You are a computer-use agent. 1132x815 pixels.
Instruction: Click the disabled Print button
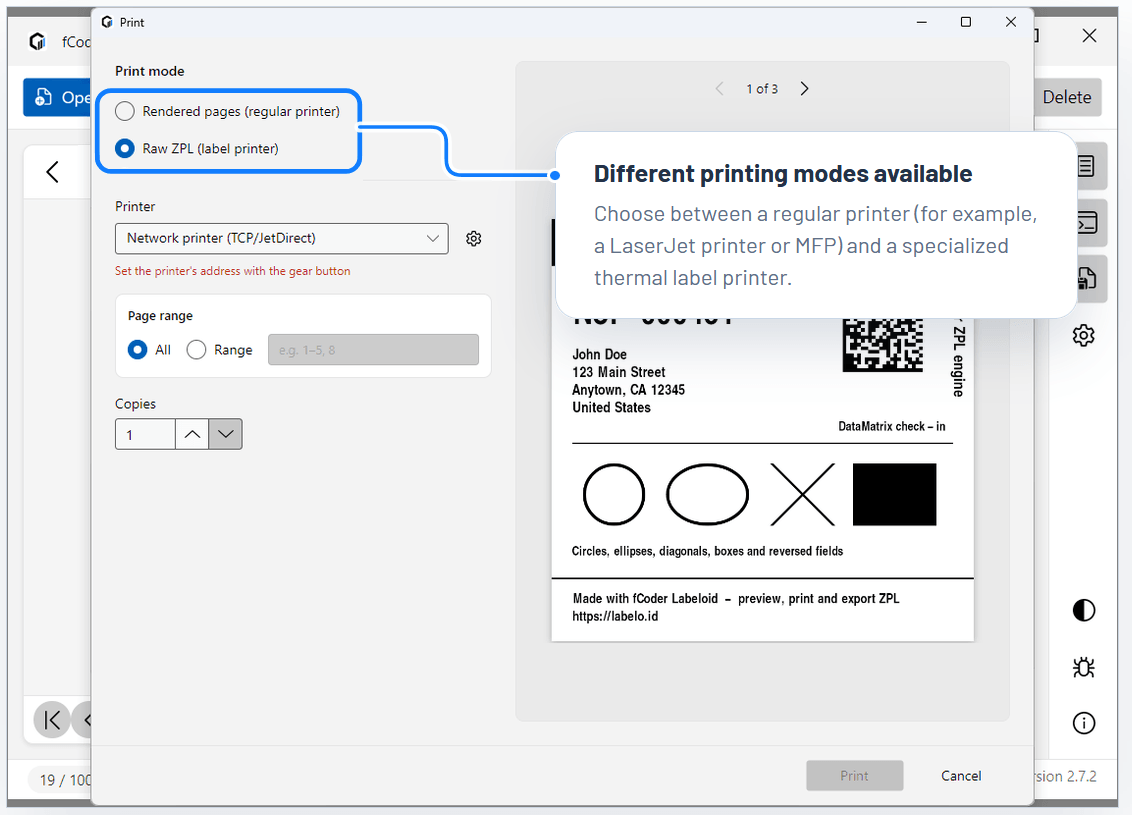[x=855, y=775]
